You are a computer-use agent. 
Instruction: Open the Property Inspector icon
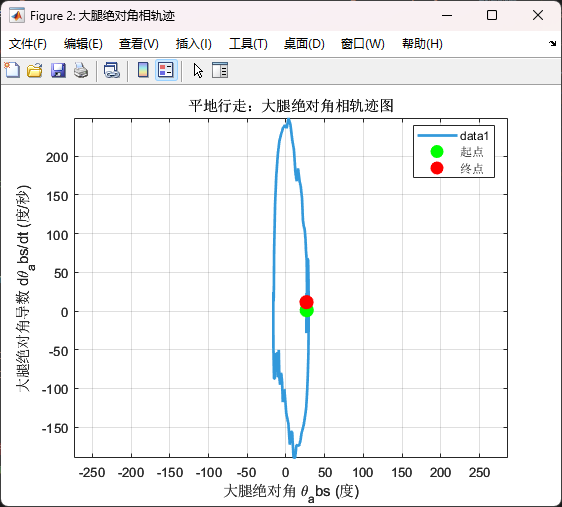[x=220, y=70]
